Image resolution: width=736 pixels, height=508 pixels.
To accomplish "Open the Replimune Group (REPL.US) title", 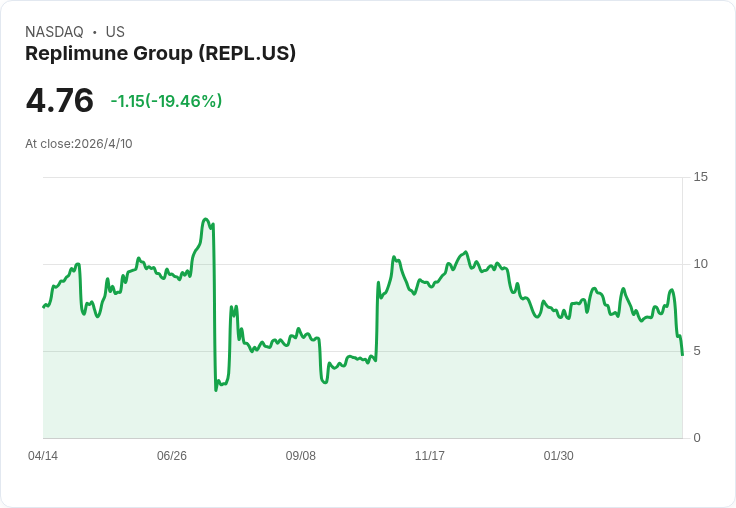I will pyautogui.click(x=160, y=54).
